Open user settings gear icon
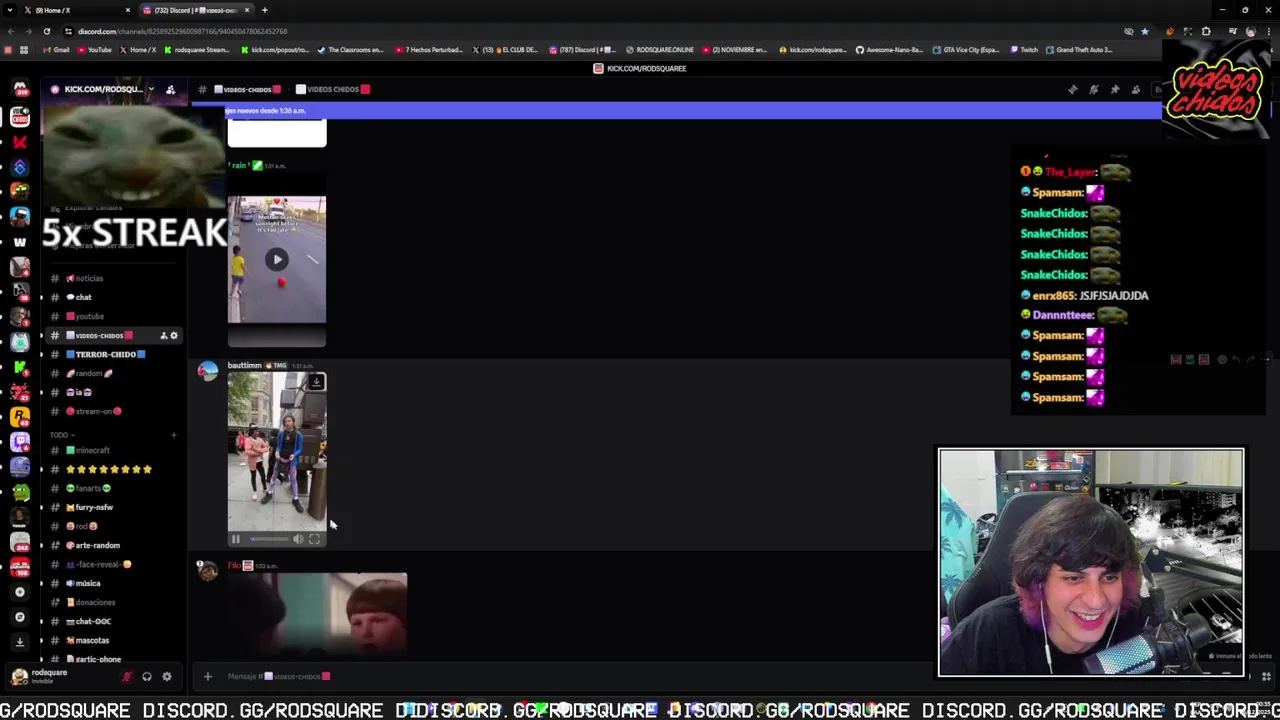The width and height of the screenshot is (1280, 720). pyautogui.click(x=167, y=677)
